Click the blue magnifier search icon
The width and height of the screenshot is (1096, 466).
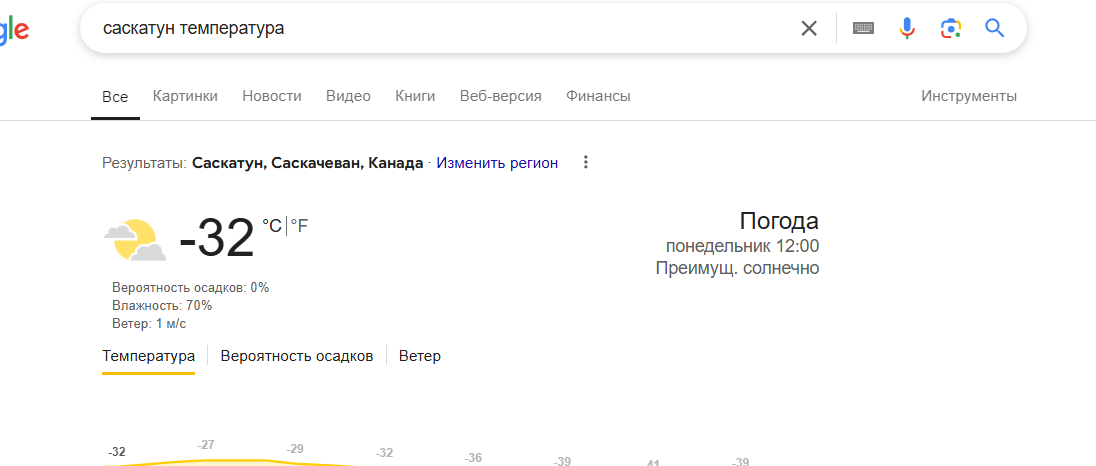click(994, 28)
